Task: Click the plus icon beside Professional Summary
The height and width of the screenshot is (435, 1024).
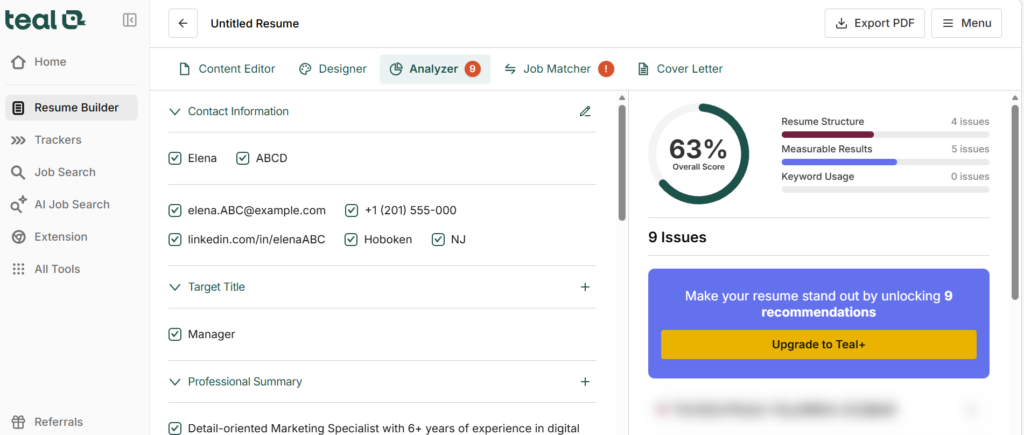Action: coord(585,382)
